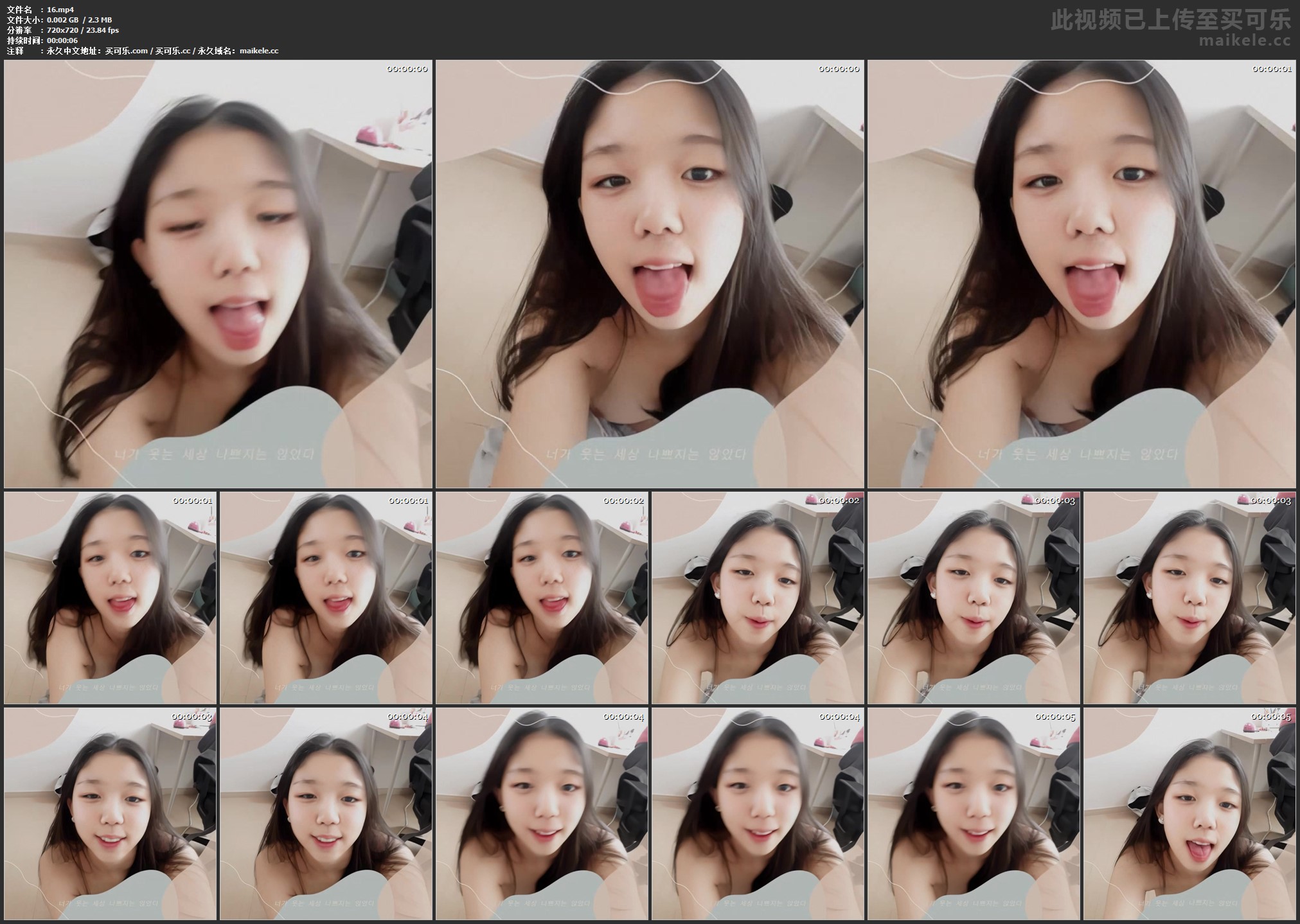The height and width of the screenshot is (924, 1300).
Task: Select the middle large thumbnail in top row
Action: [x=650, y=274]
